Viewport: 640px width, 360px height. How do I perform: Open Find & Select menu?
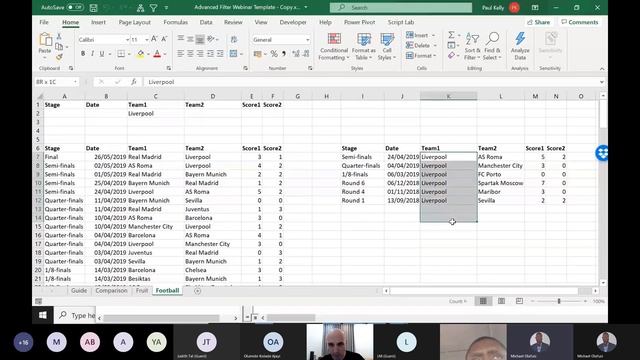[492, 47]
